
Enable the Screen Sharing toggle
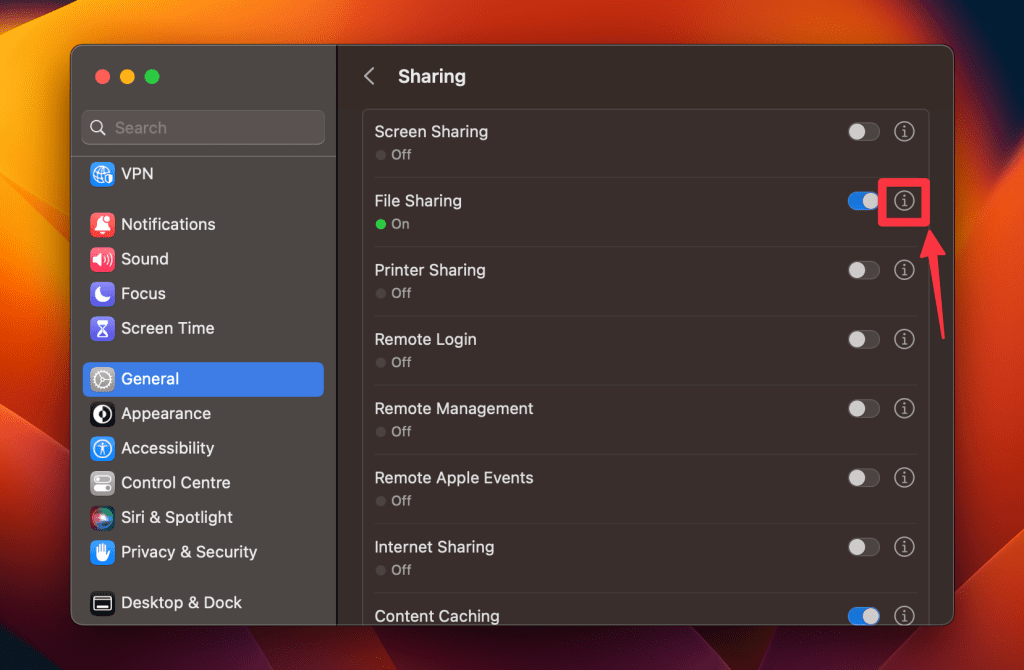(x=863, y=132)
